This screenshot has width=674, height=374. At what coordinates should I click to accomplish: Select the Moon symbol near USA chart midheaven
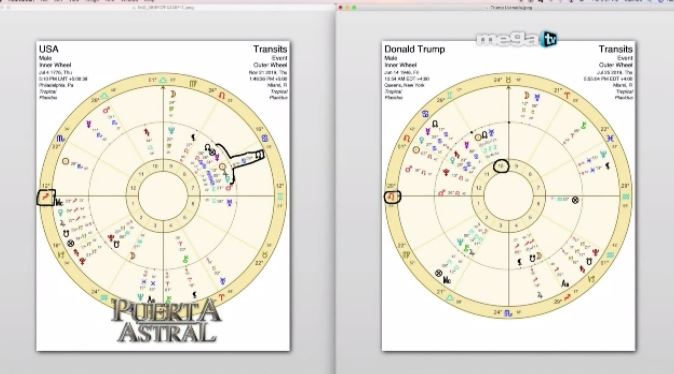(x=173, y=94)
